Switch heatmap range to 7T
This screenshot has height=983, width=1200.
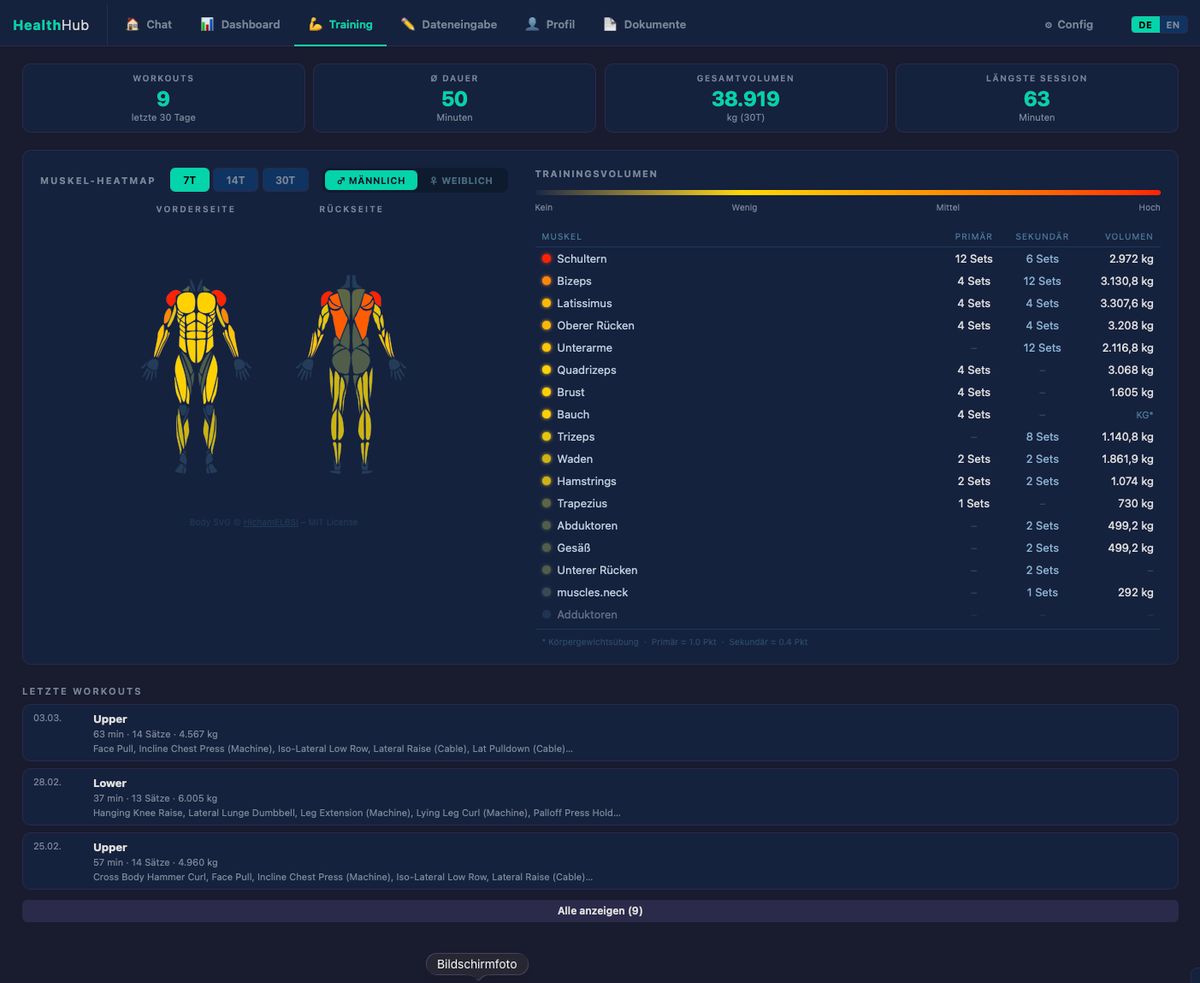pyautogui.click(x=189, y=180)
